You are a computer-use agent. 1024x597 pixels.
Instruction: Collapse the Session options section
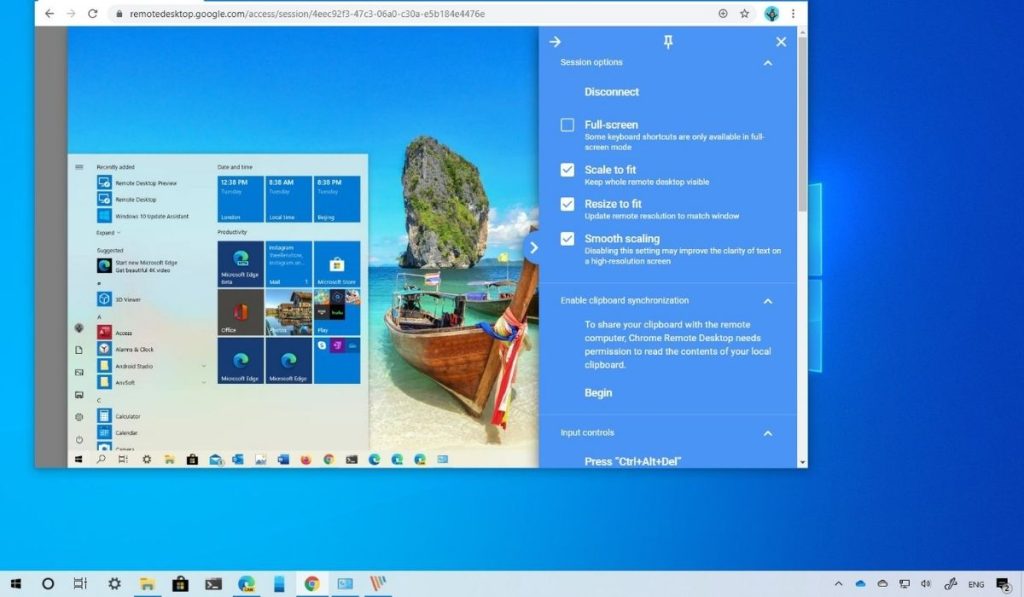(768, 63)
